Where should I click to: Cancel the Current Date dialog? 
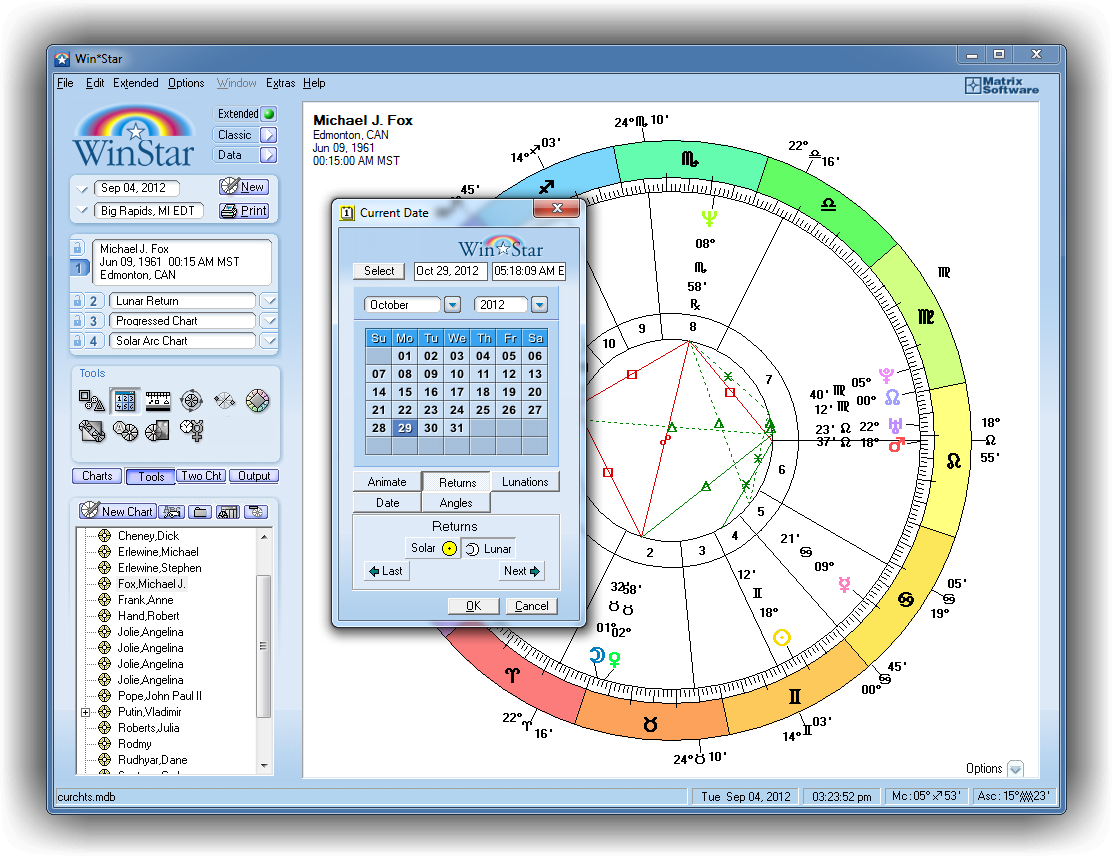click(532, 606)
